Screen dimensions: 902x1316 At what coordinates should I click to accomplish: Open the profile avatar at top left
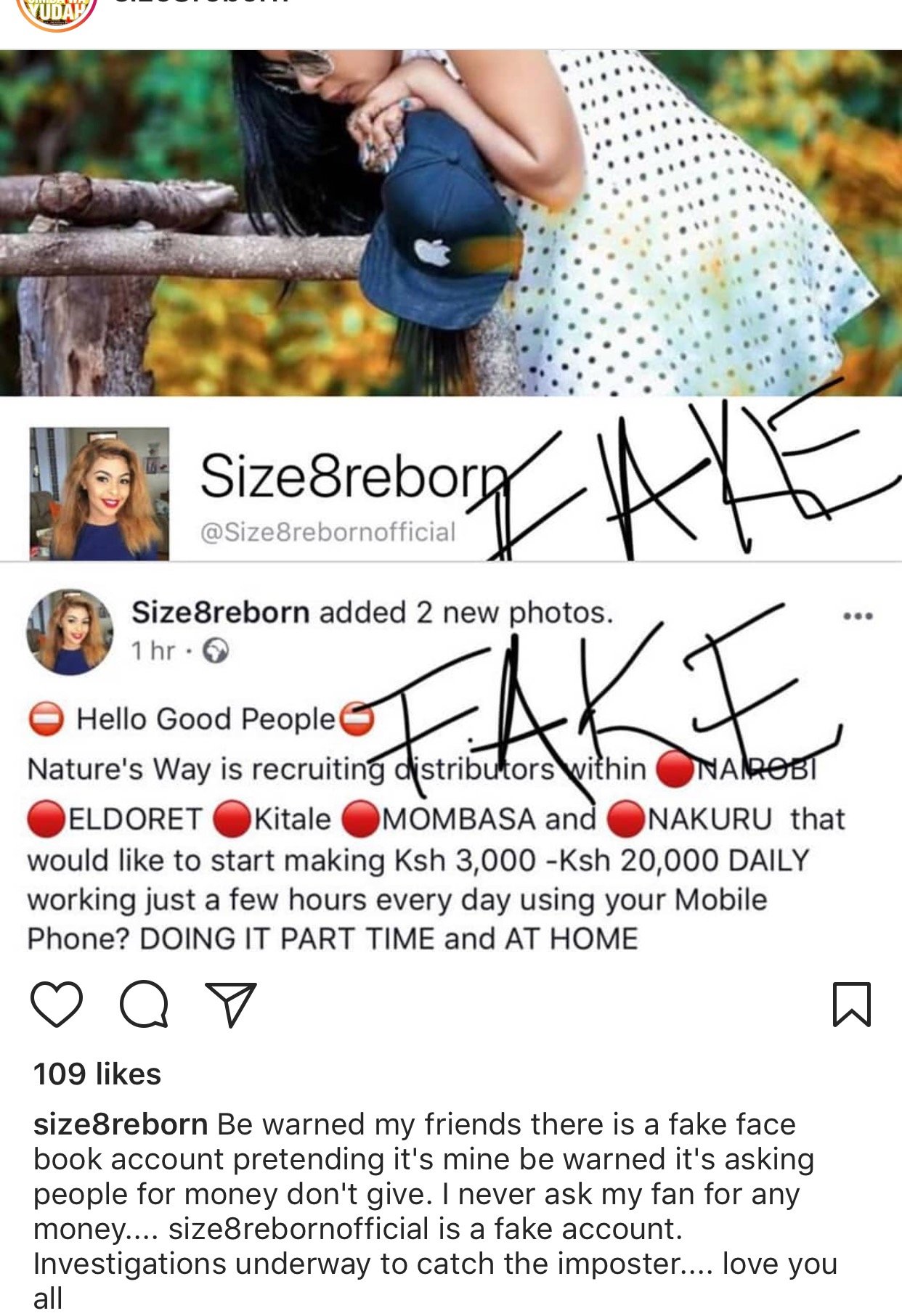tap(57, 15)
